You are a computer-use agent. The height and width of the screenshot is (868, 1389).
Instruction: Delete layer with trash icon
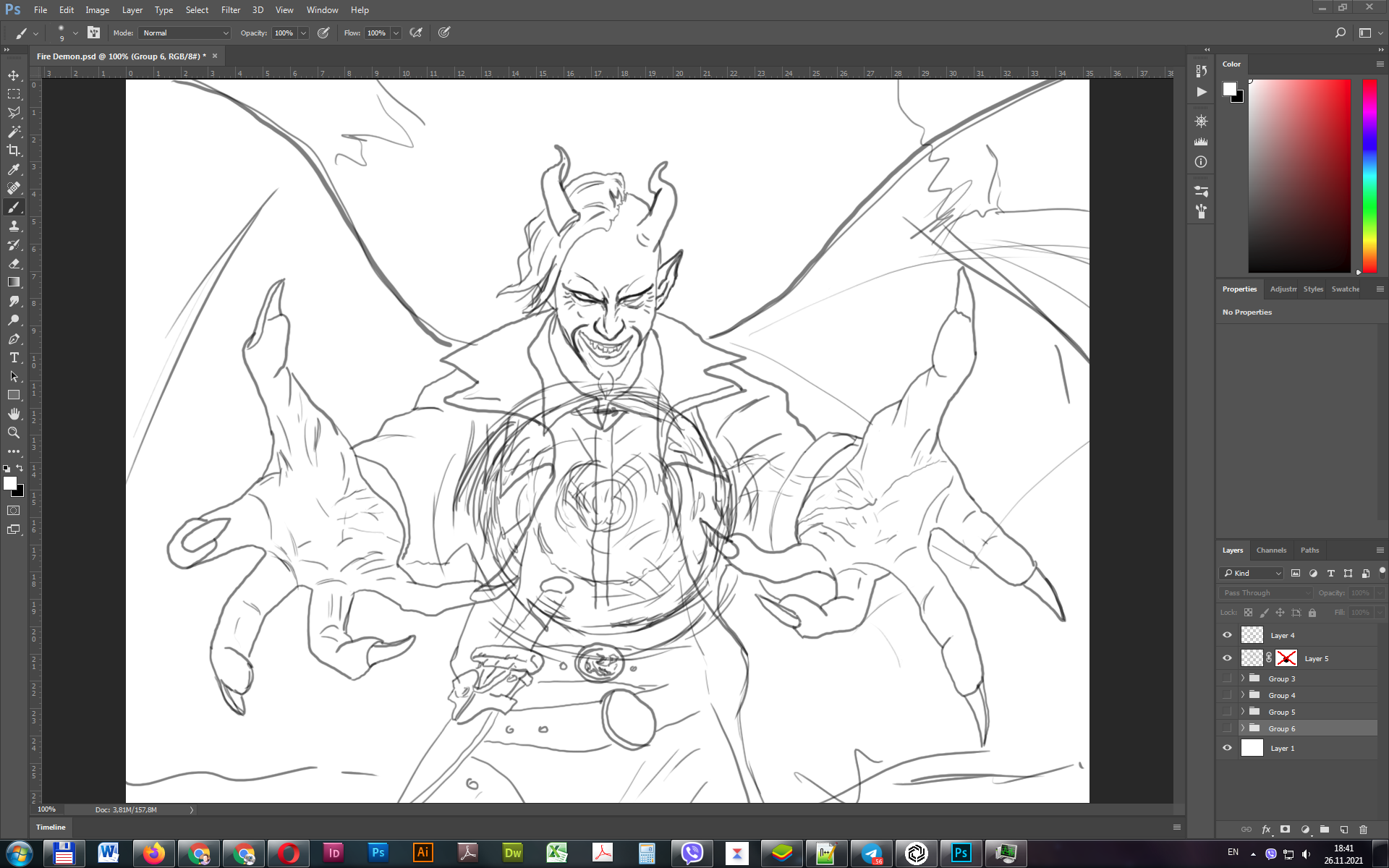[x=1363, y=830]
